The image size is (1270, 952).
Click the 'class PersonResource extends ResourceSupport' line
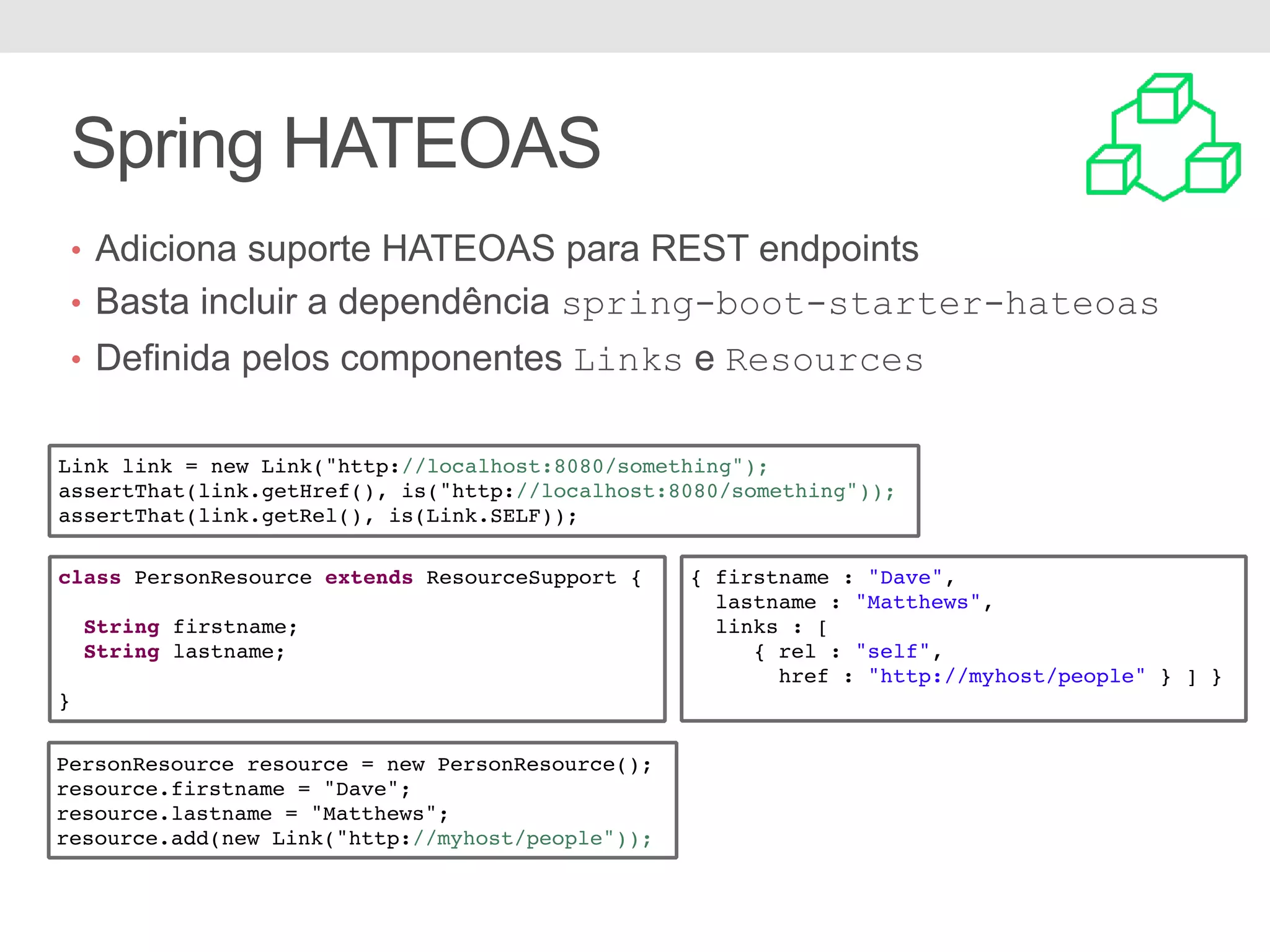pos(350,578)
